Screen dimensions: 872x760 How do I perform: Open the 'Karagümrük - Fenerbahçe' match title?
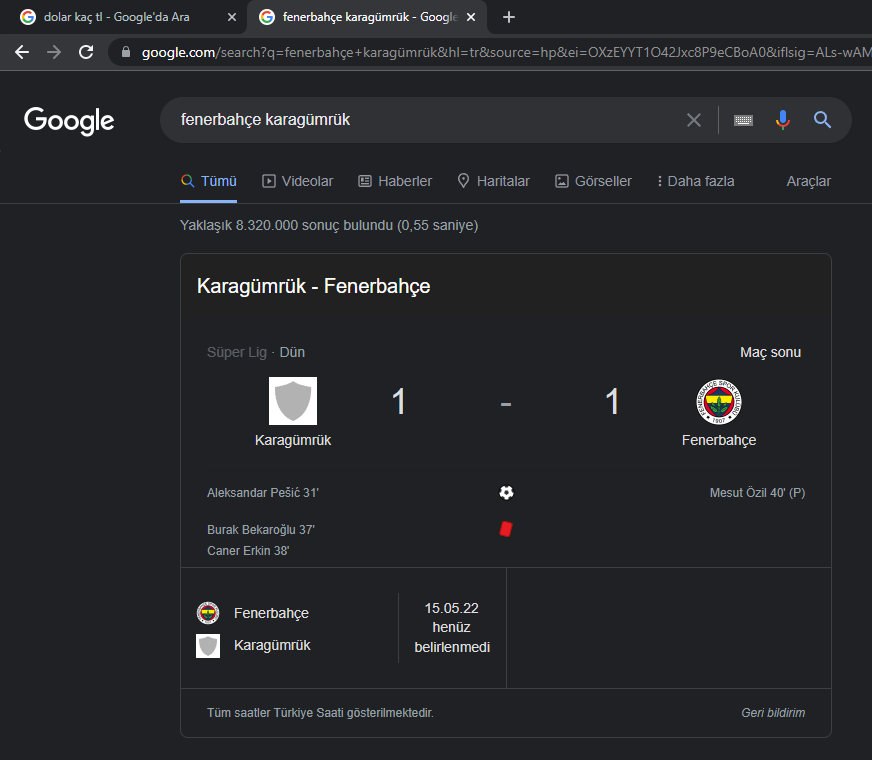tap(314, 286)
